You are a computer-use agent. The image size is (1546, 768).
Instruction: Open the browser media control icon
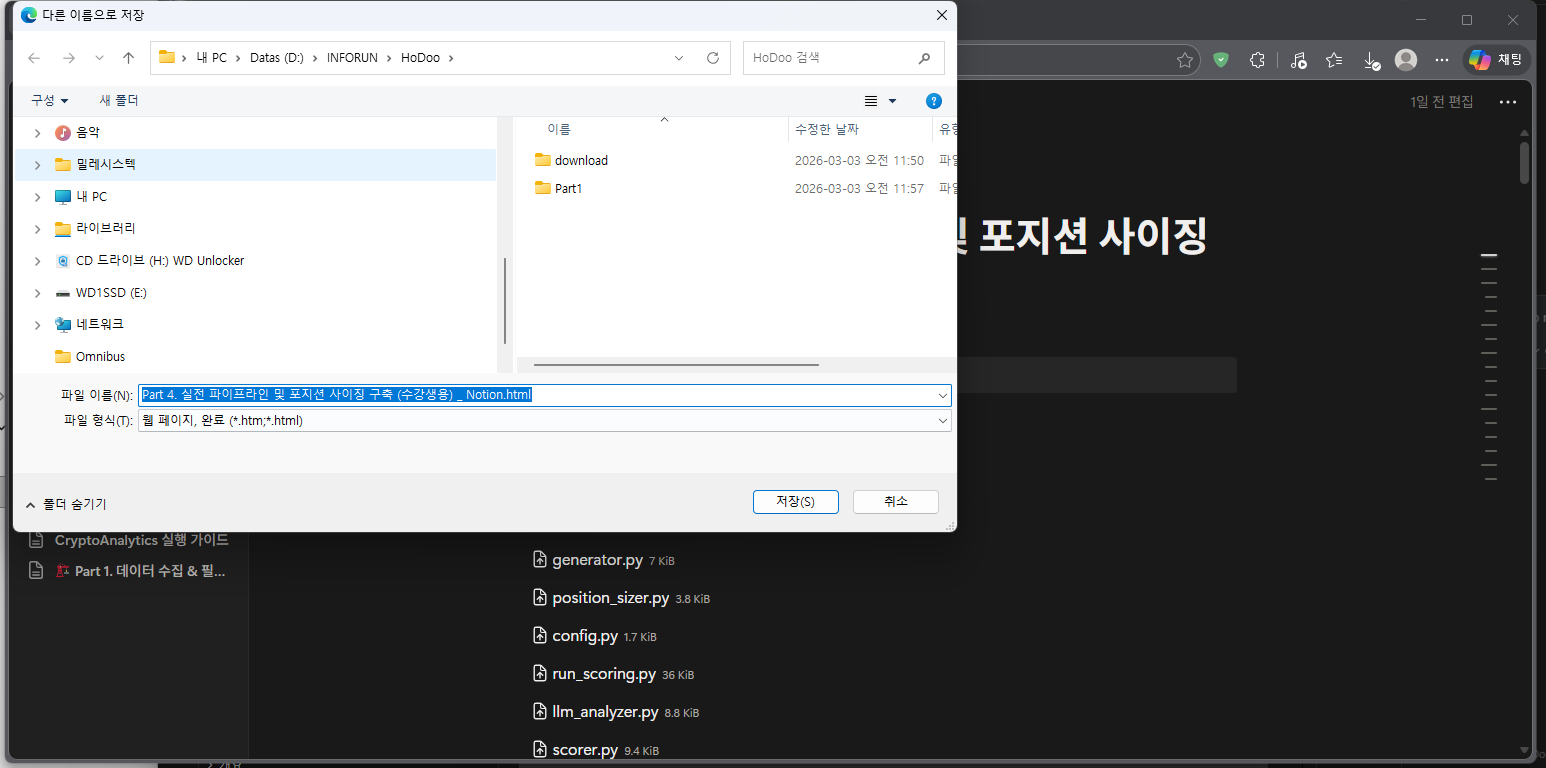coord(1298,60)
